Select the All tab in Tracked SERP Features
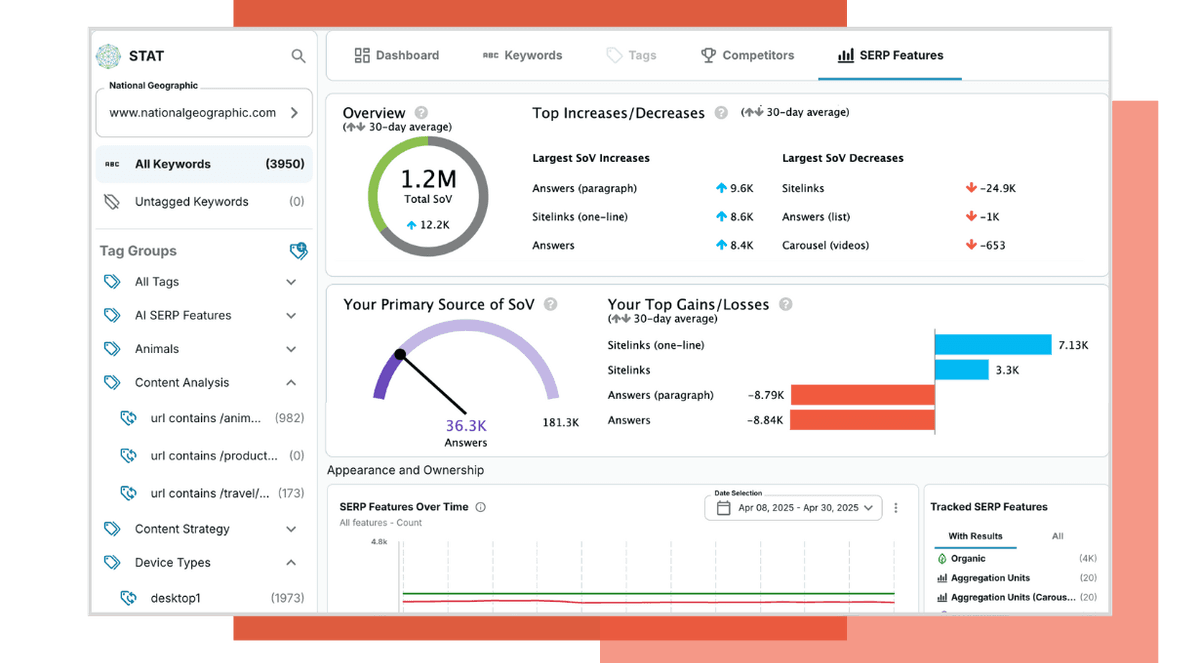This screenshot has width=1200, height=663. (x=1057, y=536)
